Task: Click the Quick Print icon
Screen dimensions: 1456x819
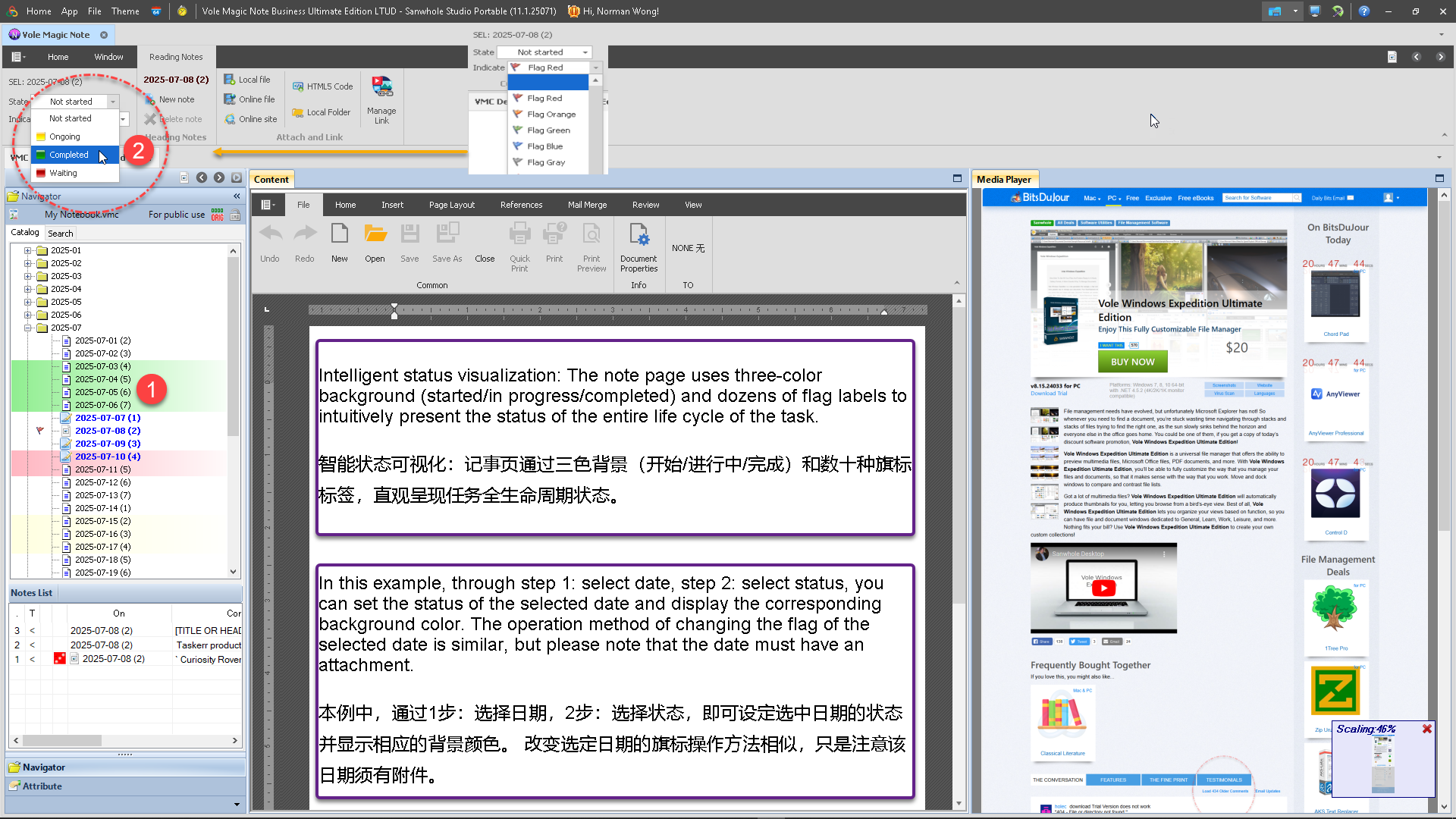Action: (519, 234)
